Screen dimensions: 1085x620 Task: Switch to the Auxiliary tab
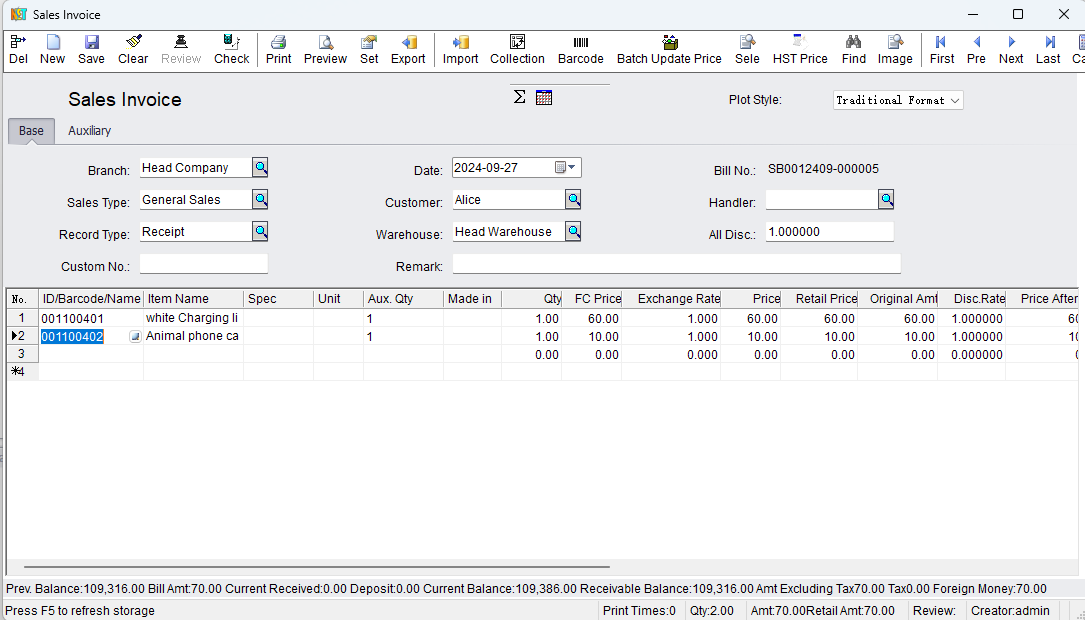click(89, 131)
